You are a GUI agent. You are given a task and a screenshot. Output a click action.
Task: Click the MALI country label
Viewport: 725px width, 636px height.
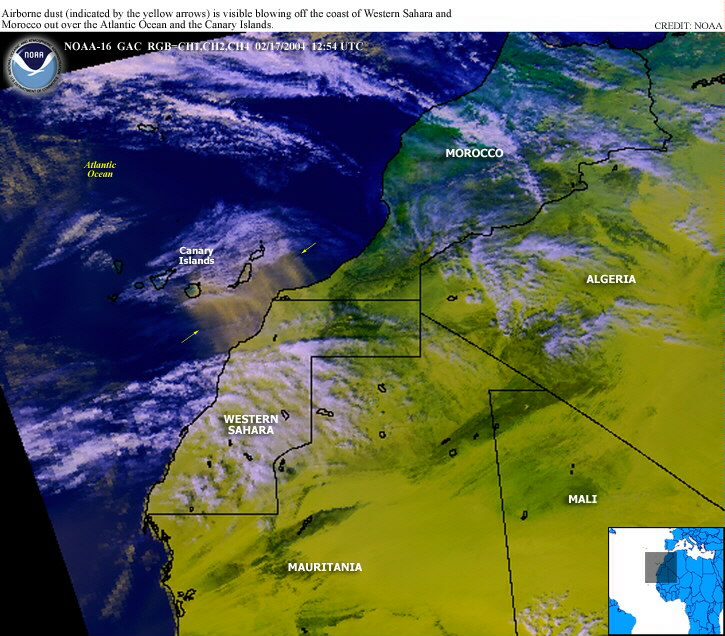582,499
